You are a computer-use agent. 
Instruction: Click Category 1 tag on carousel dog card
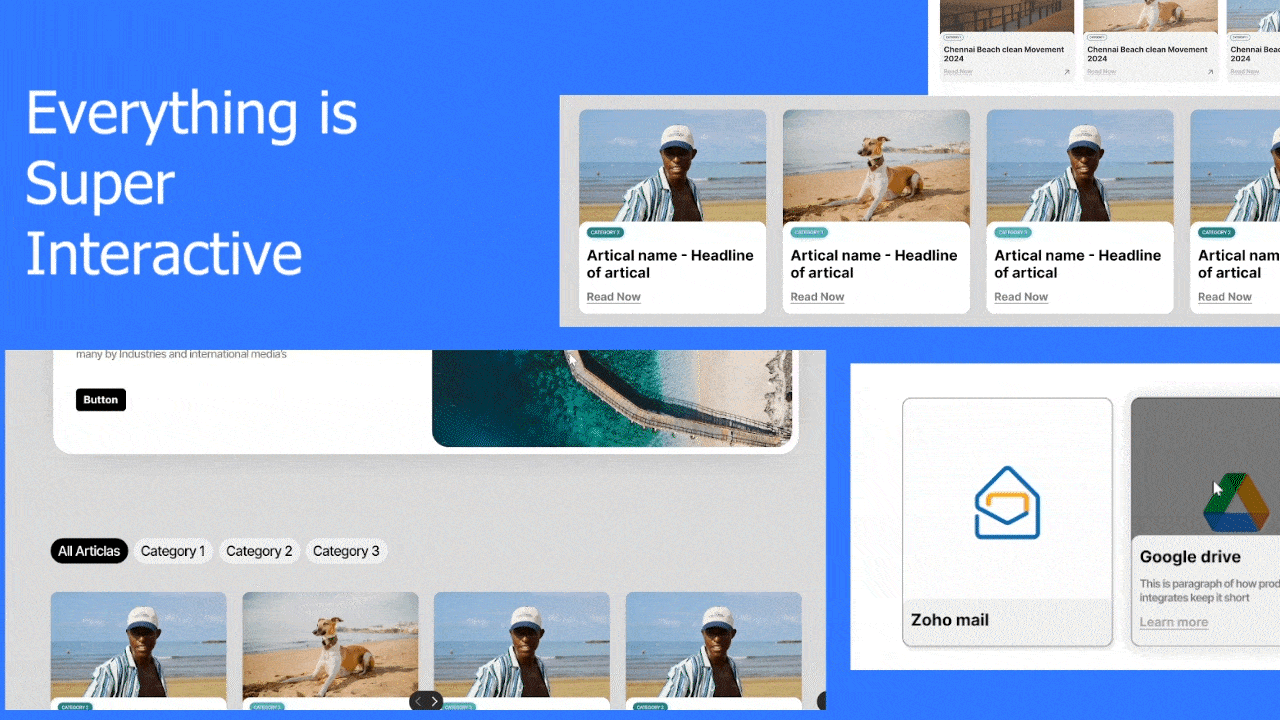809,232
